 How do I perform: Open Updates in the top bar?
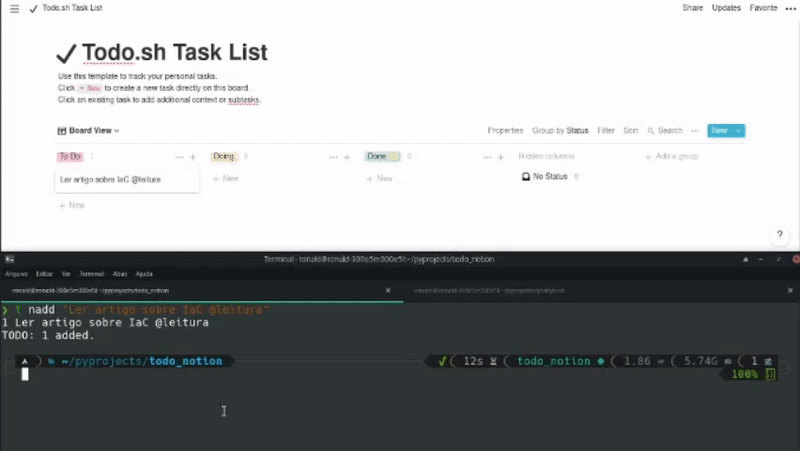click(727, 8)
